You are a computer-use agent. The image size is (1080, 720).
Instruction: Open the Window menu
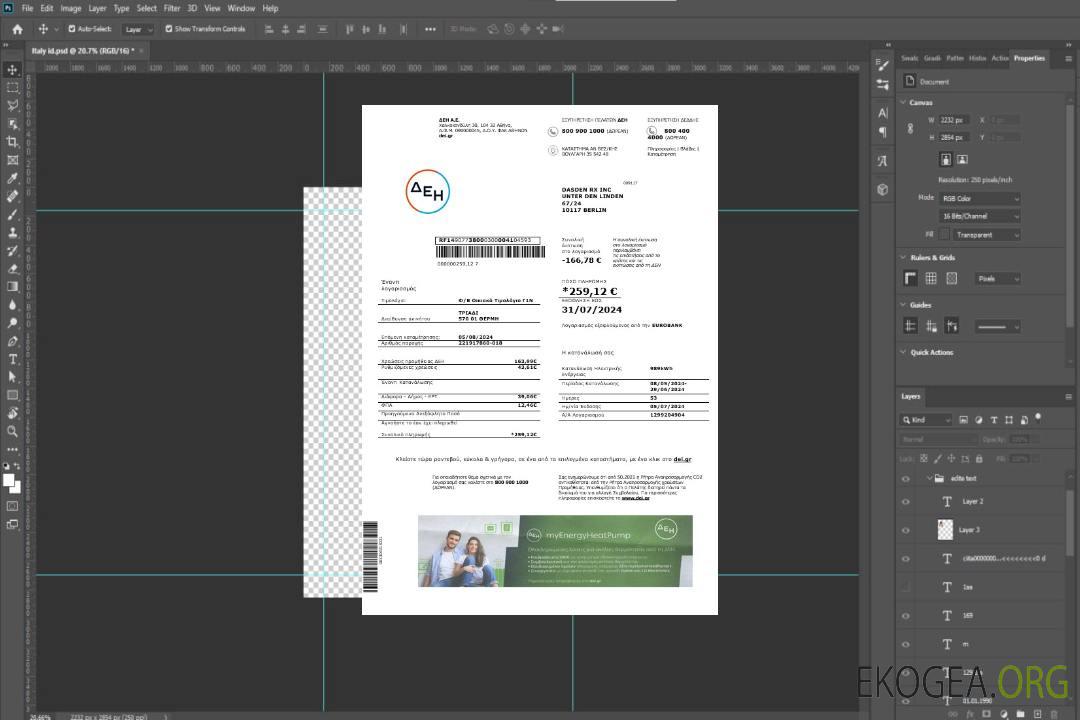click(x=241, y=8)
